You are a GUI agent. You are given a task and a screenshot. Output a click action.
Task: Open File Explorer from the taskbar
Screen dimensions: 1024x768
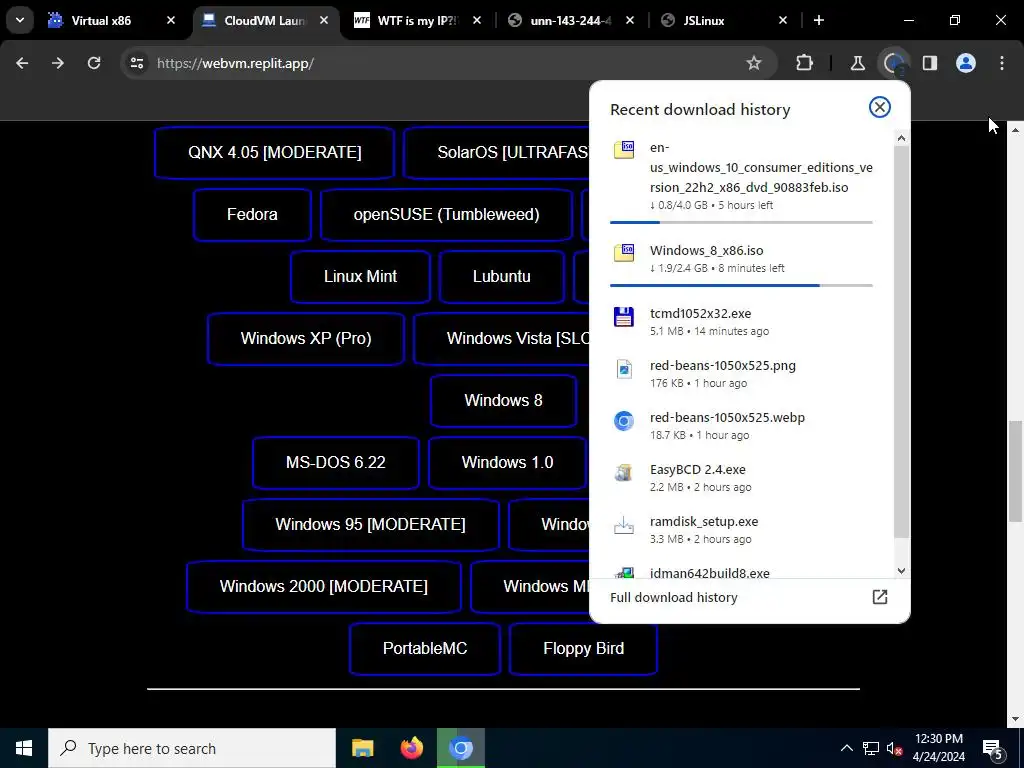pyautogui.click(x=362, y=748)
